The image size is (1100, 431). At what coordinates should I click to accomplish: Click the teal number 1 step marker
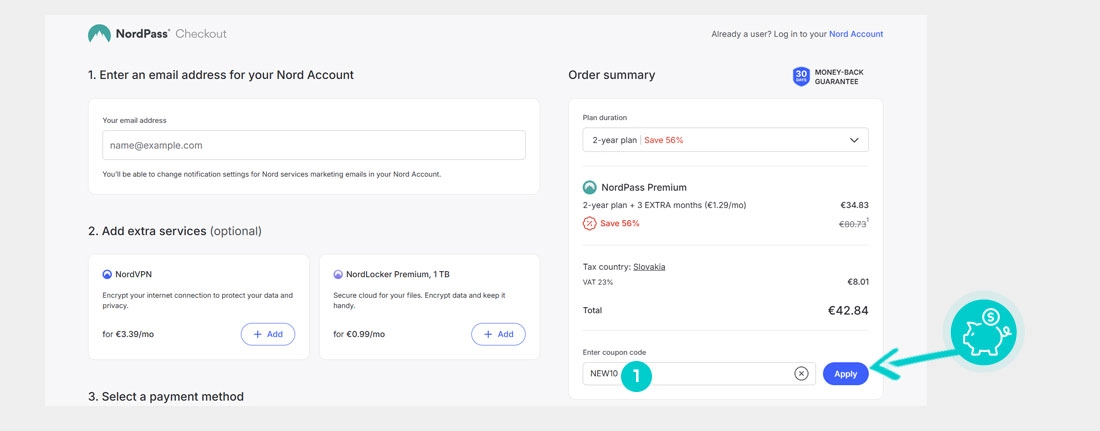636,376
